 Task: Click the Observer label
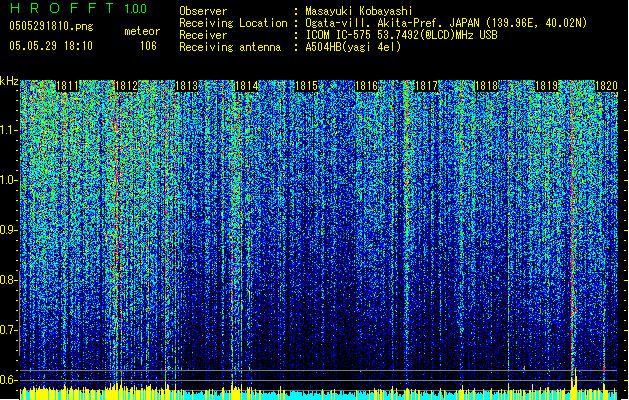point(203,11)
